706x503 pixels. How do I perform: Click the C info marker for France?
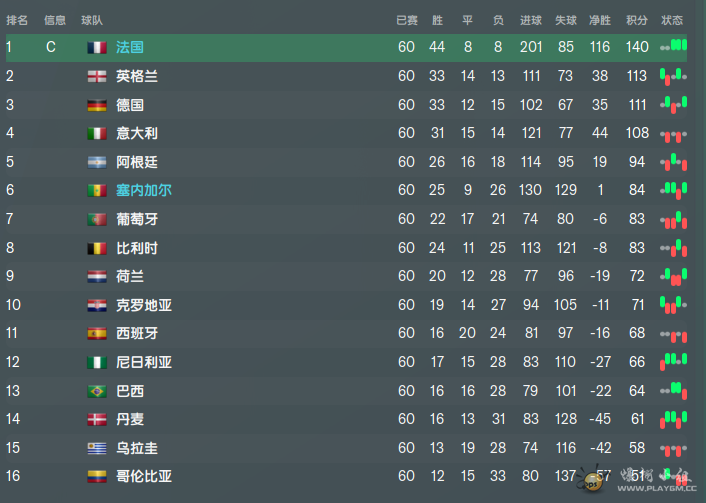[x=51, y=47]
